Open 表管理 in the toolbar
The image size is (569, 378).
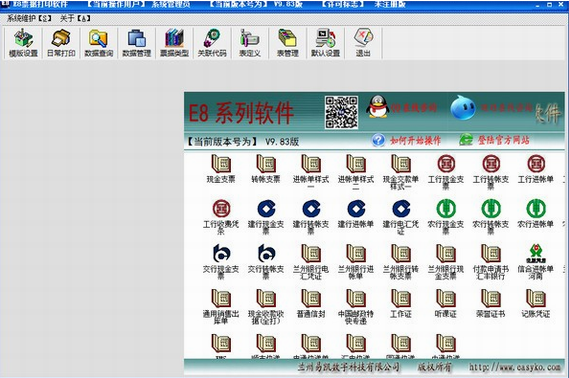pyautogui.click(x=288, y=43)
